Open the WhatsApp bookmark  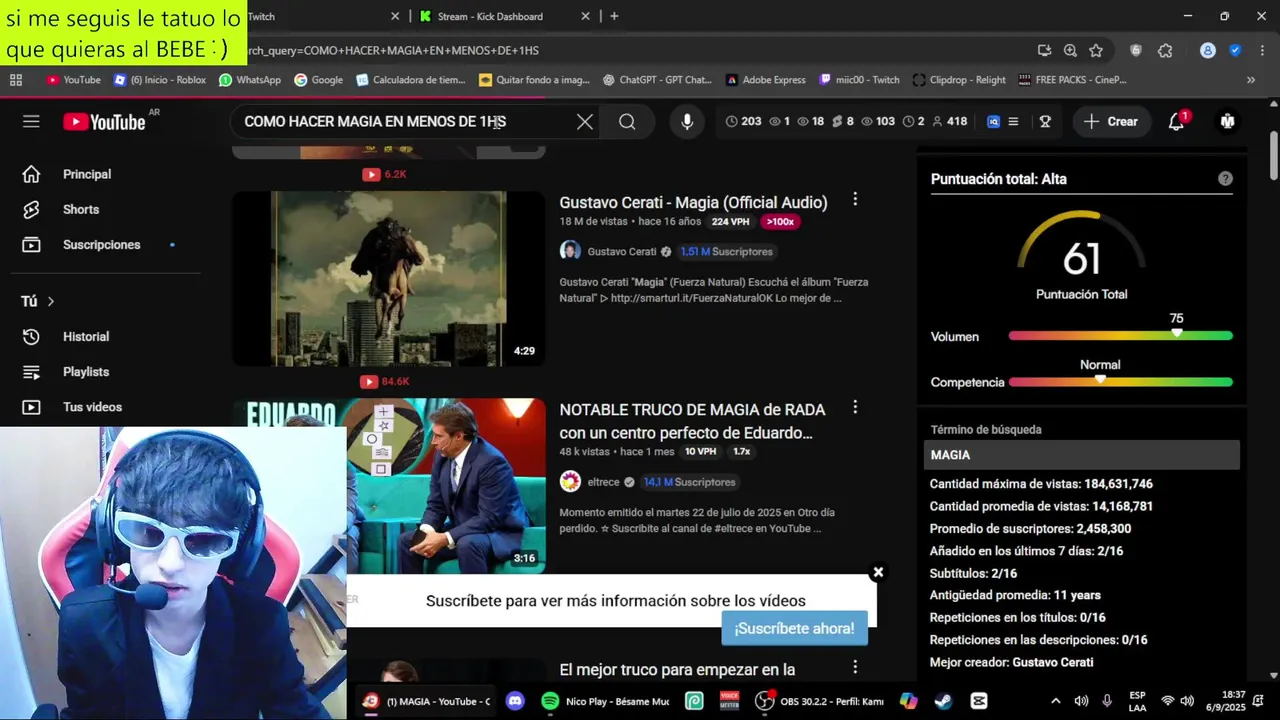click(250, 80)
